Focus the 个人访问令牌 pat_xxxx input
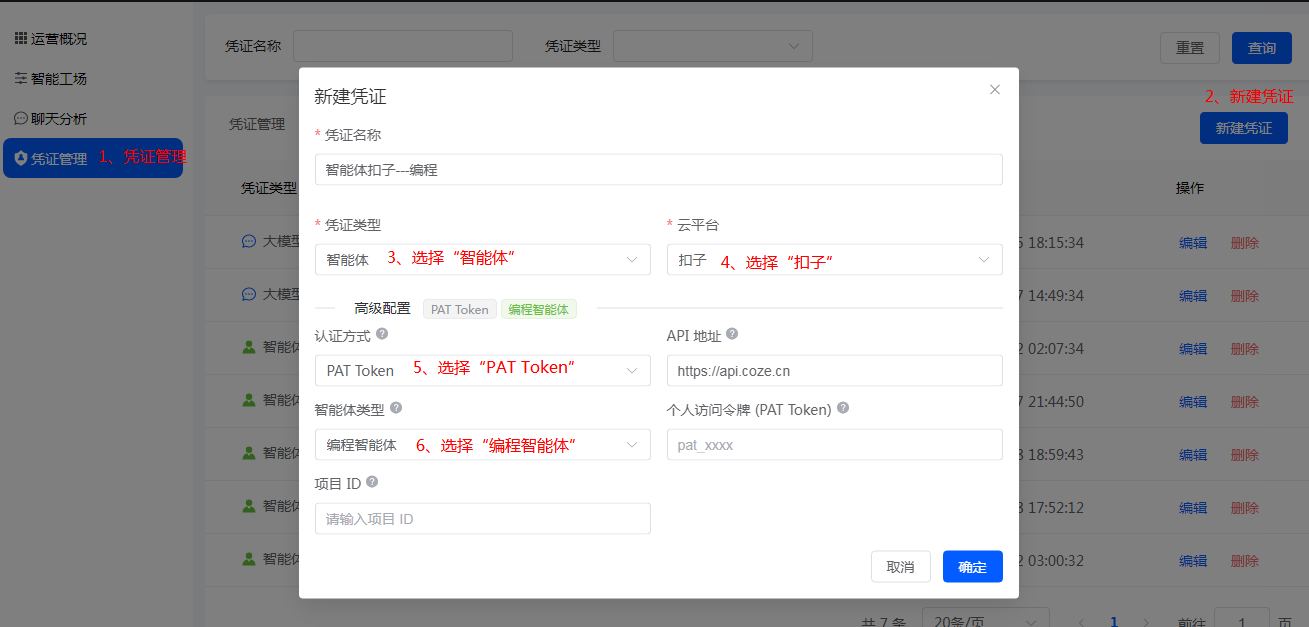Image resolution: width=1309 pixels, height=627 pixels. pos(834,445)
